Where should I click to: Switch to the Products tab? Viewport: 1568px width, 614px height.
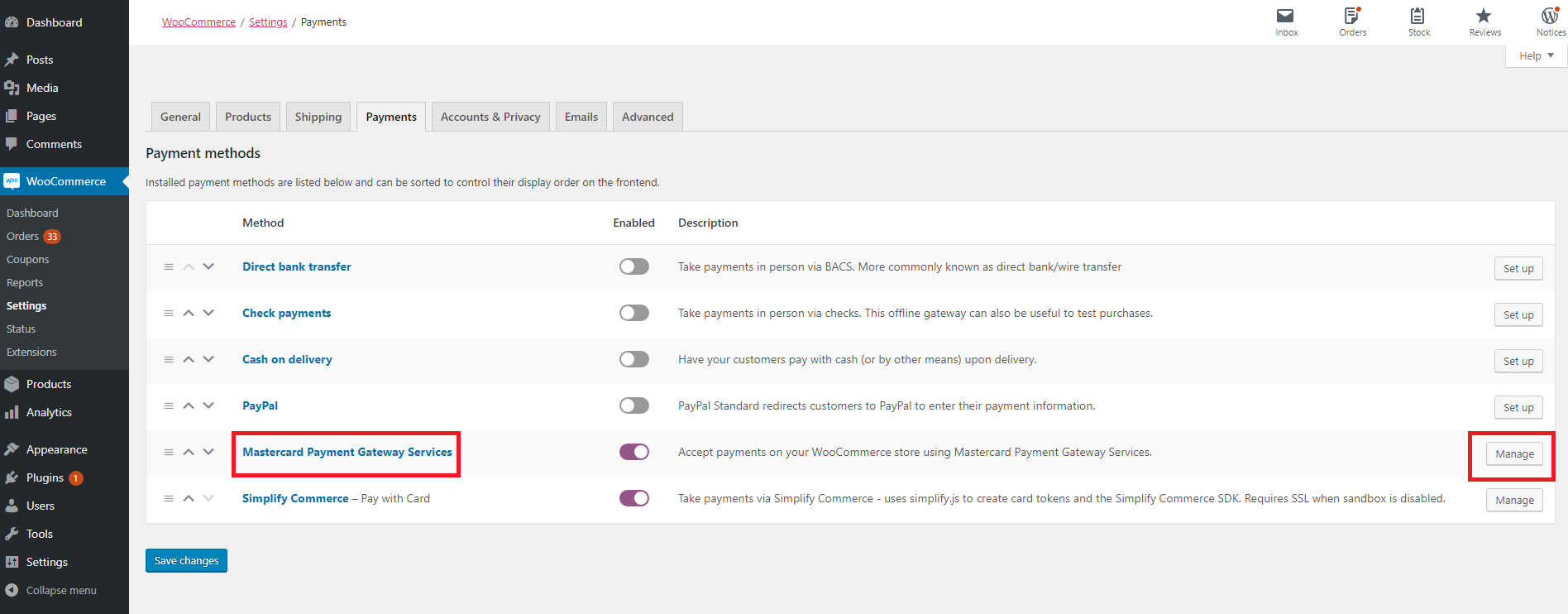click(x=248, y=117)
